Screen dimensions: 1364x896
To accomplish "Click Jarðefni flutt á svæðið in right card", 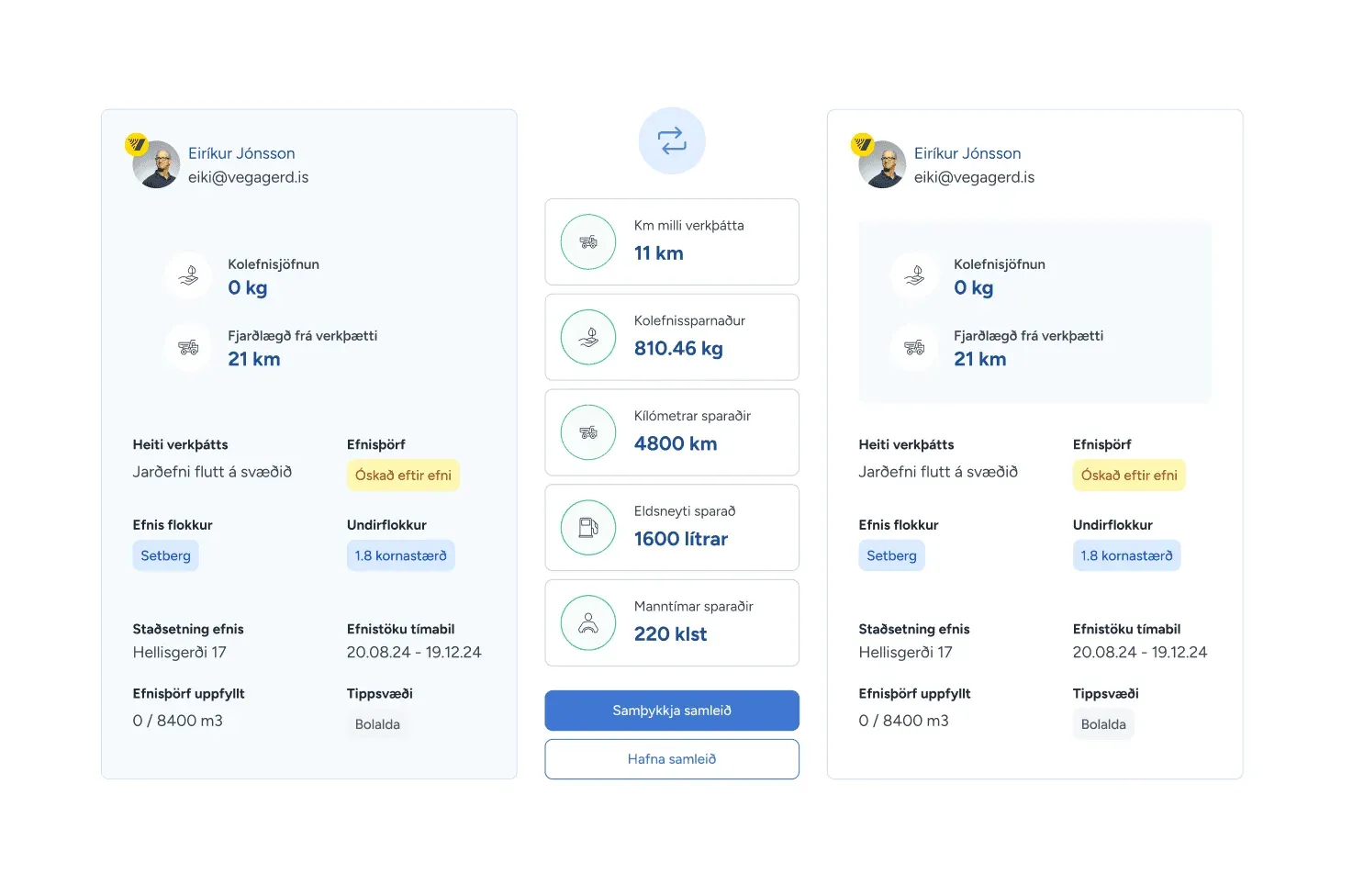I will pyautogui.click(x=938, y=472).
